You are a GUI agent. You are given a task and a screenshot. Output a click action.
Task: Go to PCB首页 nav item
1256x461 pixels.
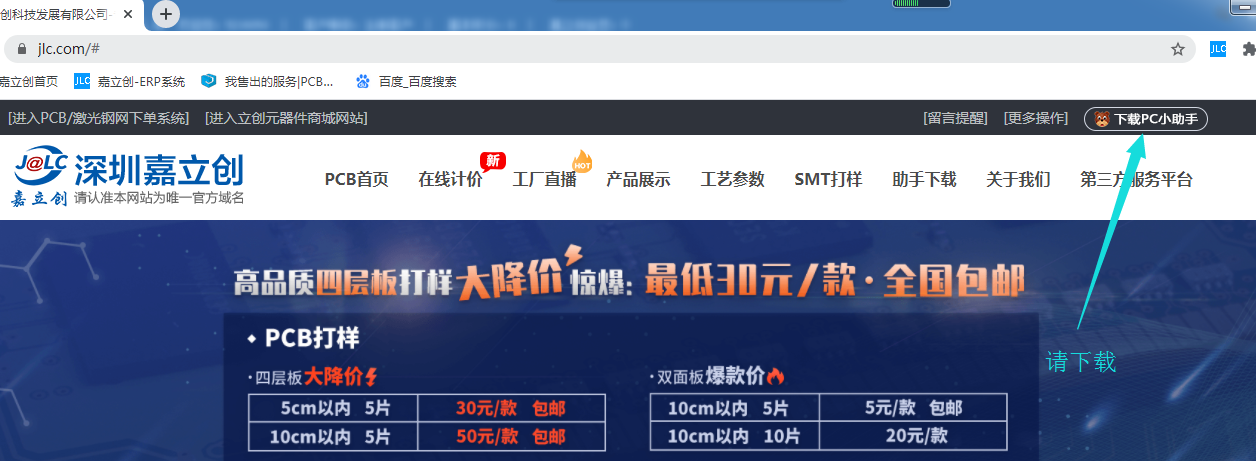[356, 180]
